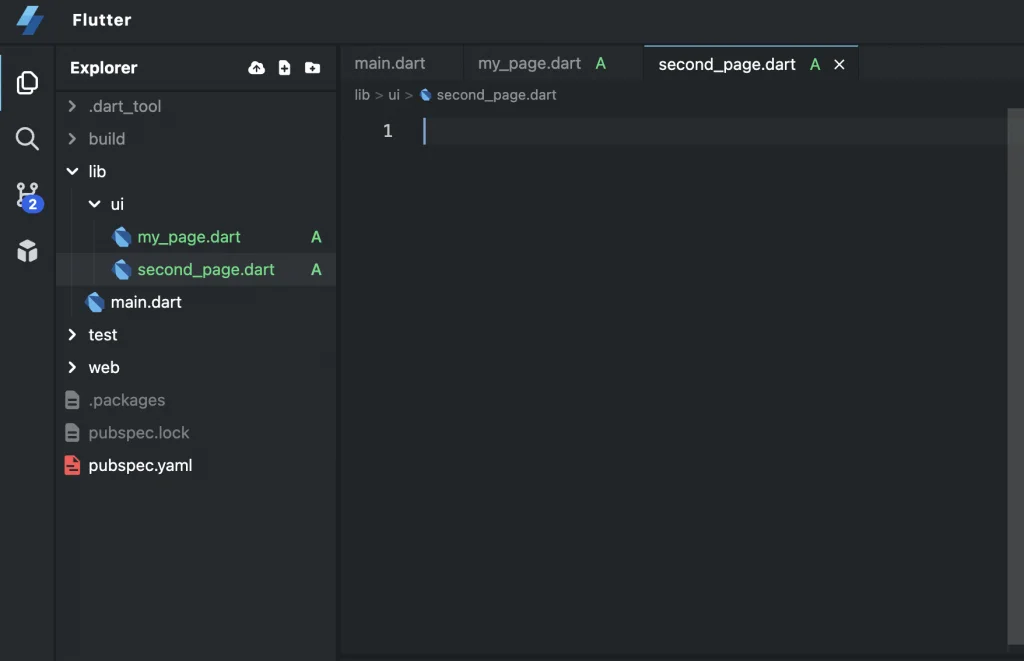
Task: Click the cloud upload icon in Explorer
Action: (257, 68)
